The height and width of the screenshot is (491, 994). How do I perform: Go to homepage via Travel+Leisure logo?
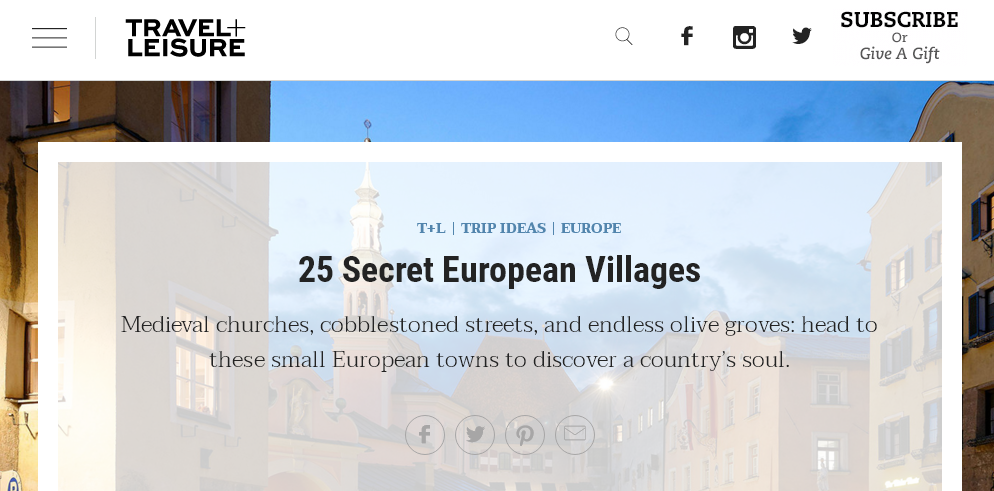(186, 38)
